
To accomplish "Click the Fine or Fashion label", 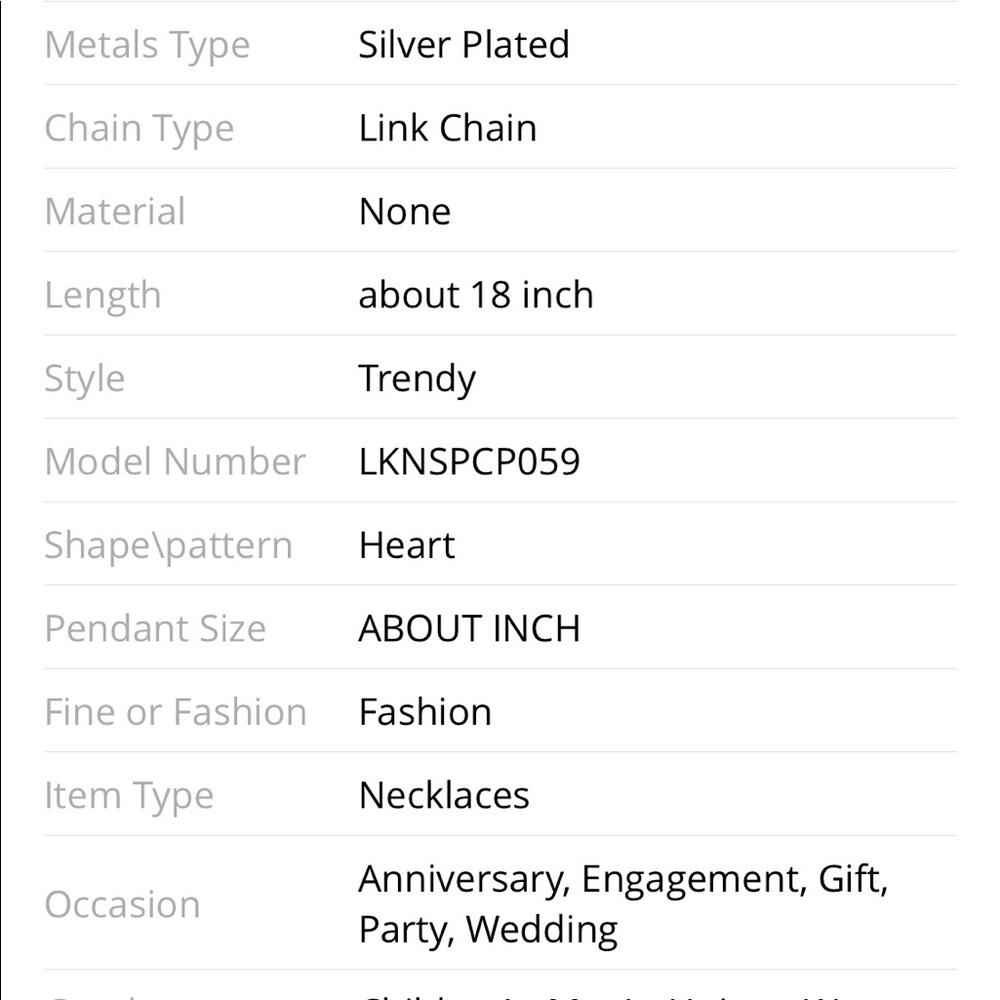I will point(176,712).
